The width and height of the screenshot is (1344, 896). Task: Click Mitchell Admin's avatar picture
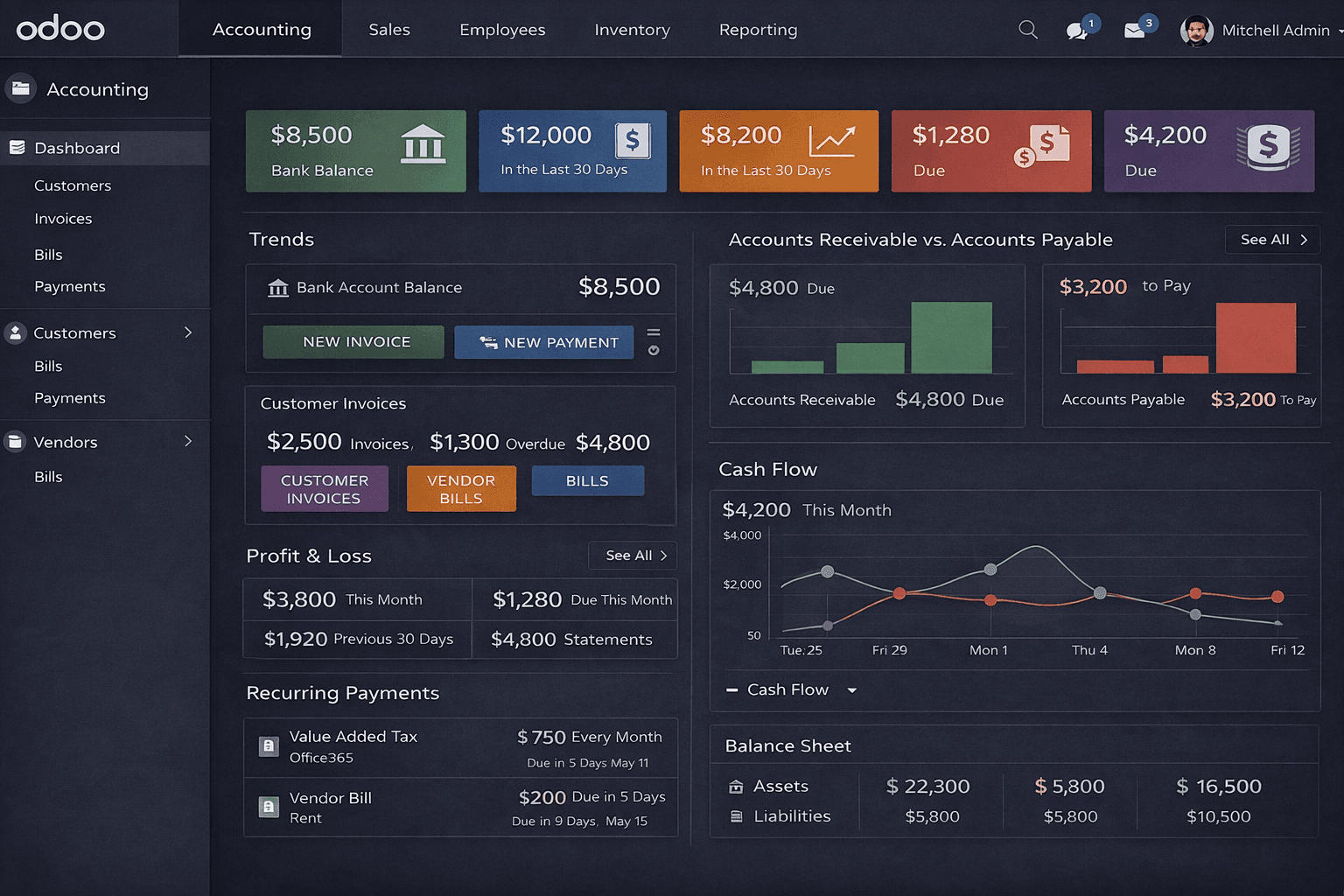coord(1196,31)
